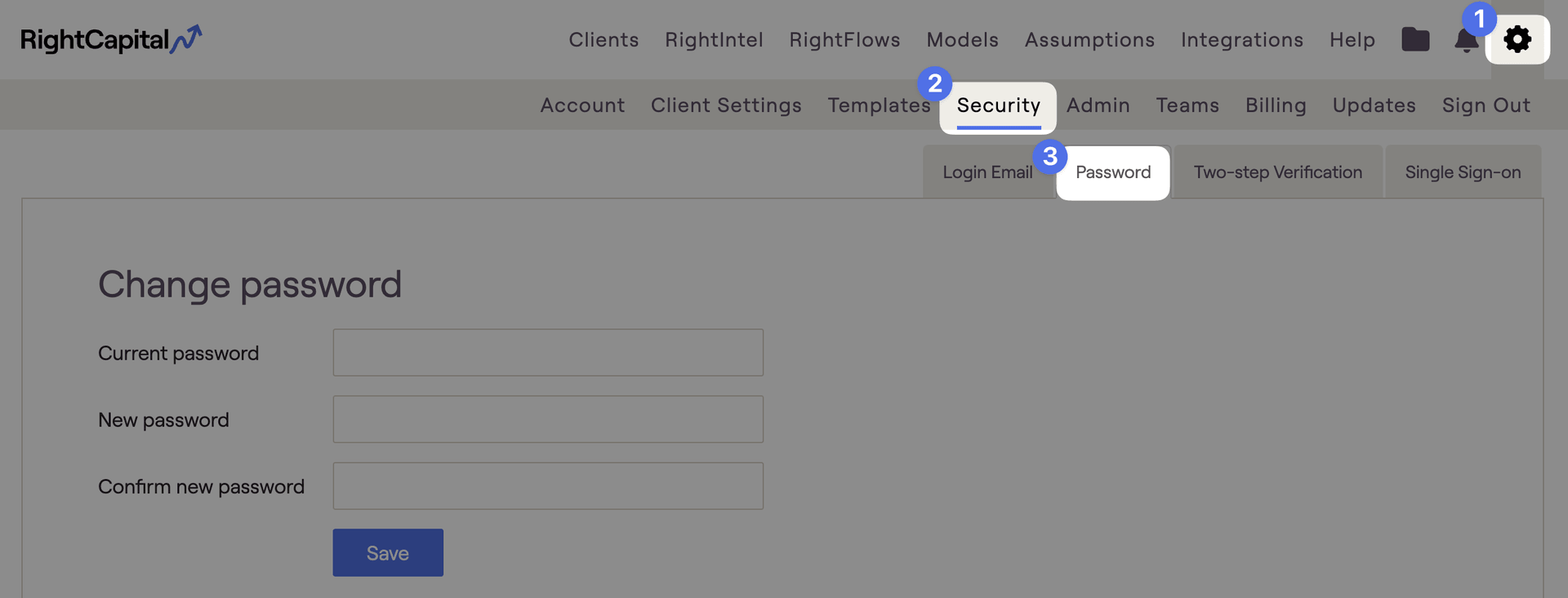
Task: Select the Single Sign-on tab
Action: tap(1463, 172)
